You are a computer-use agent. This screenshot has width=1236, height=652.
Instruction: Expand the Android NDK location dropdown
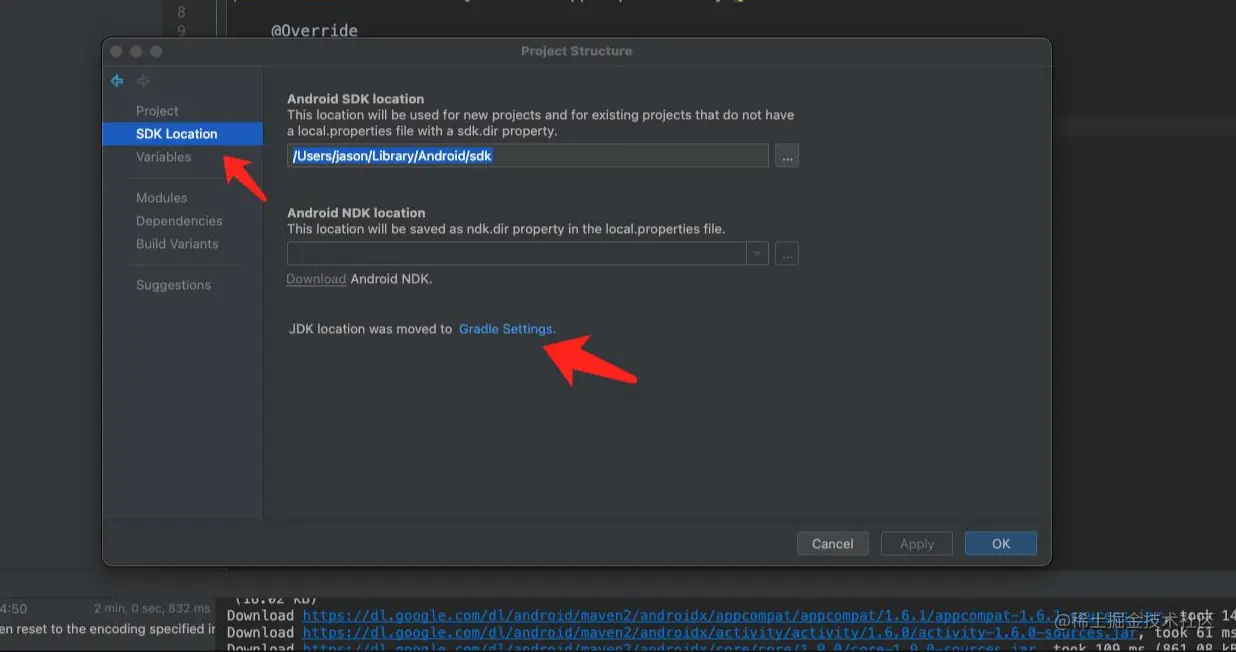click(757, 253)
